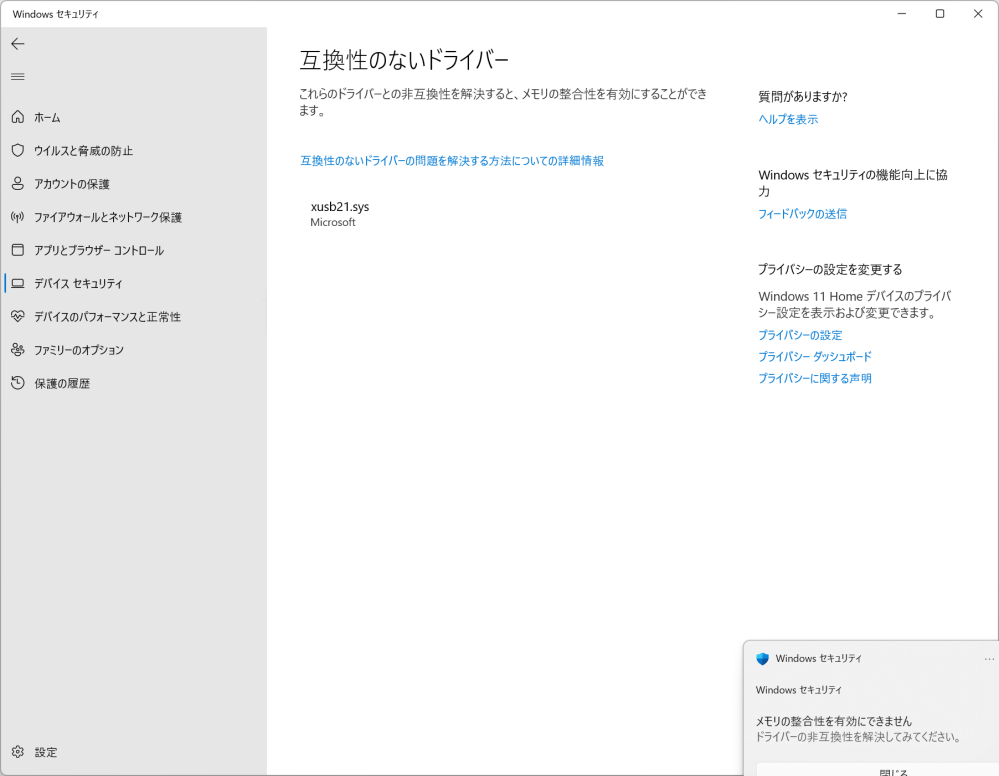Open プライバシーの設定 link
Viewport: 999px width, 776px height.
click(800, 334)
